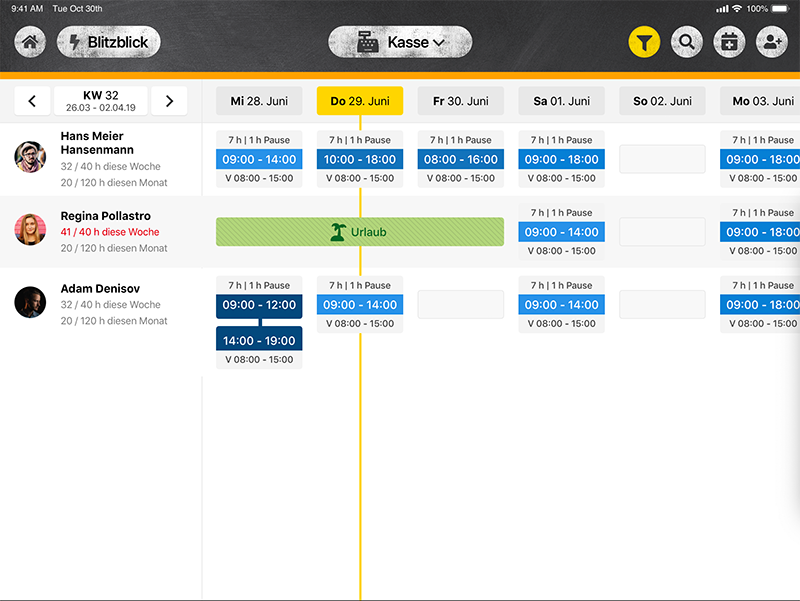Go to the home screen icon
The width and height of the screenshot is (800, 601).
(x=31, y=43)
